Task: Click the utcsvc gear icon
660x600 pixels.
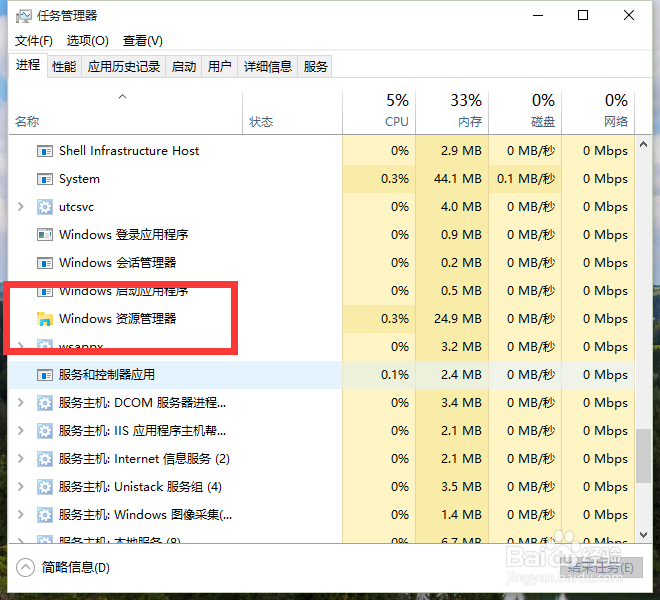Action: coord(45,207)
